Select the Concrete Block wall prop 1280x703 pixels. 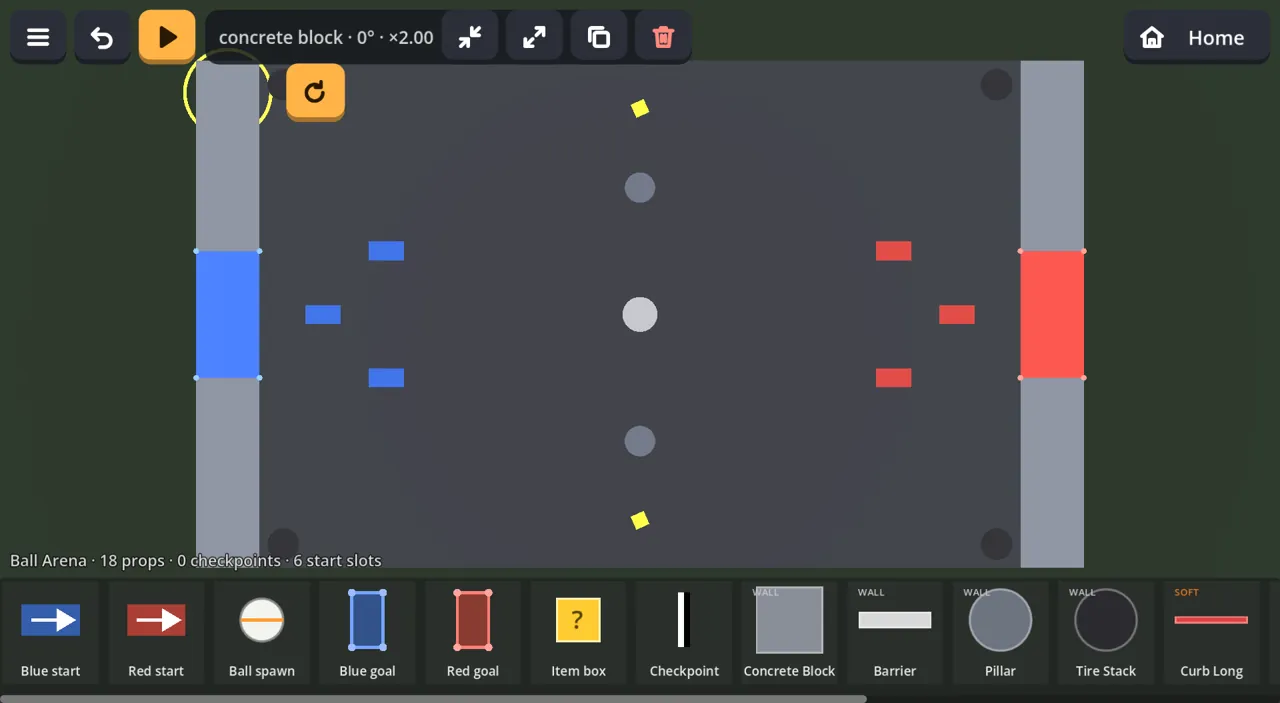[x=789, y=632]
